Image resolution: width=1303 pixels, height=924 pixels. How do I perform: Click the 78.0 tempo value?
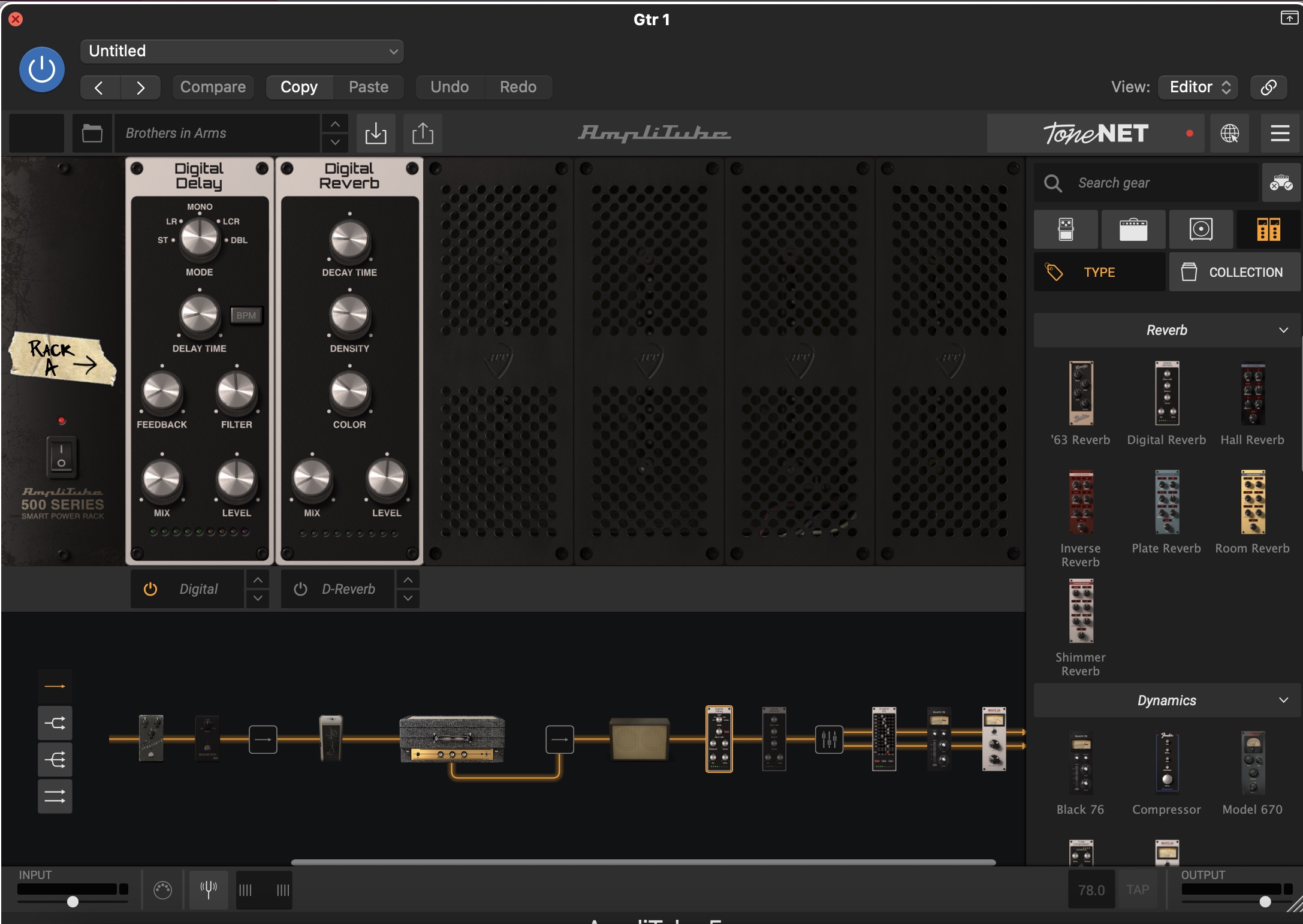coord(1091,890)
